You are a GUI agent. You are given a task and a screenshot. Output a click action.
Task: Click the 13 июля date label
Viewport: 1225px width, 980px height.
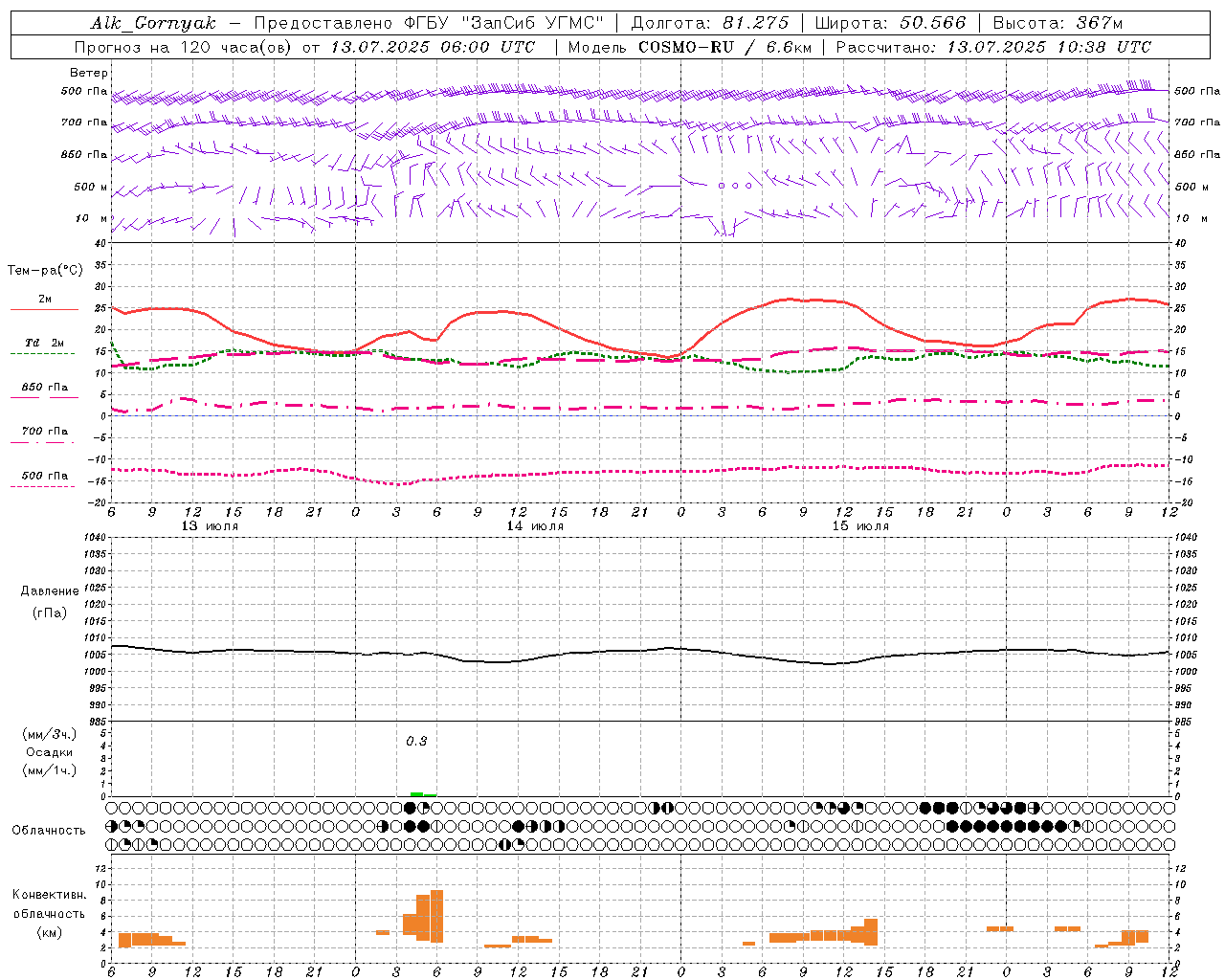coord(211,526)
